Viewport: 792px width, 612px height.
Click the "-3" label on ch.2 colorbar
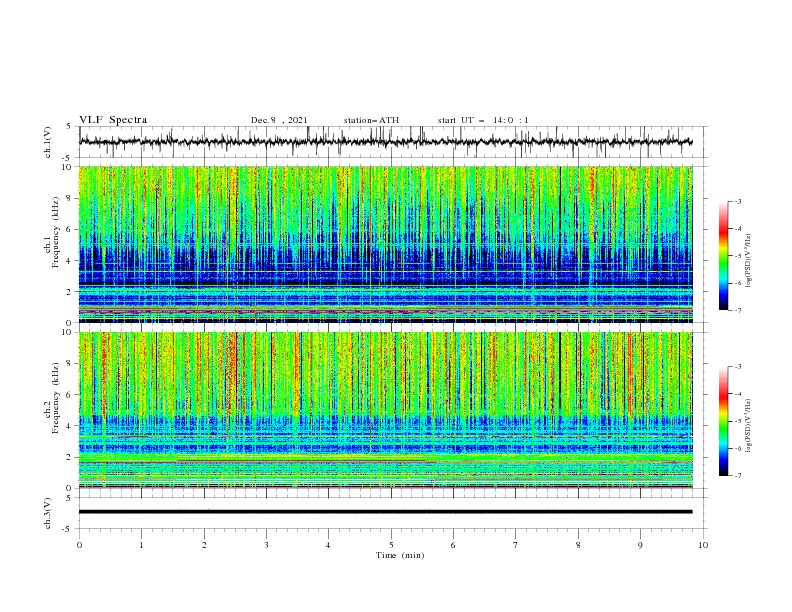[x=737, y=367]
